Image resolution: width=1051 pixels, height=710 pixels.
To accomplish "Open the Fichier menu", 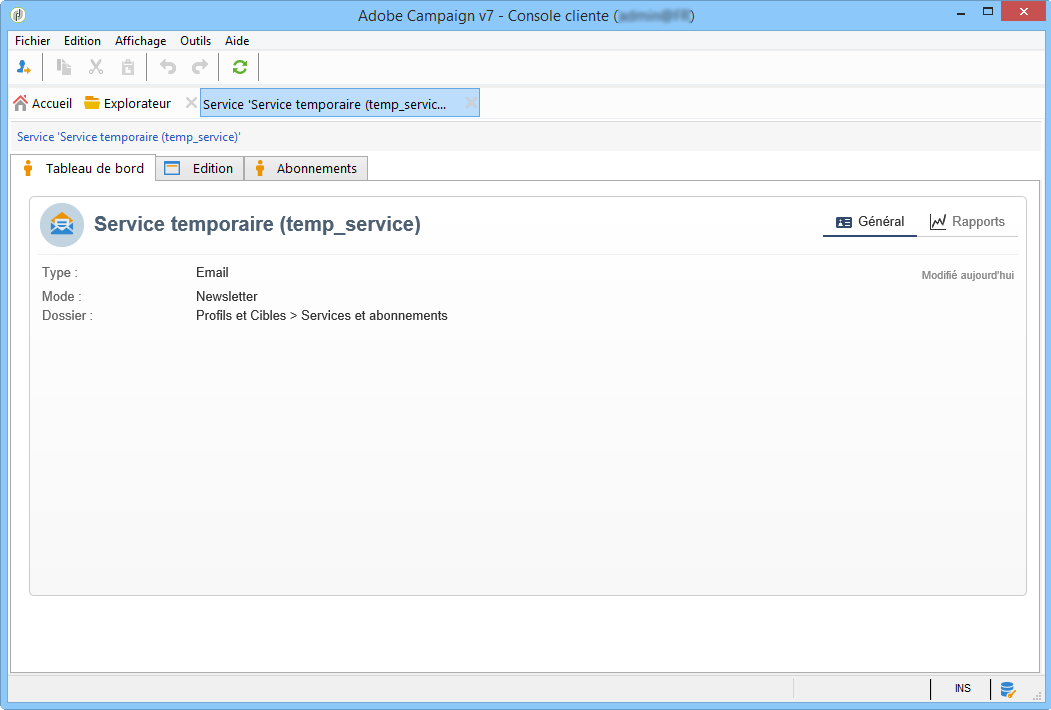I will point(32,41).
